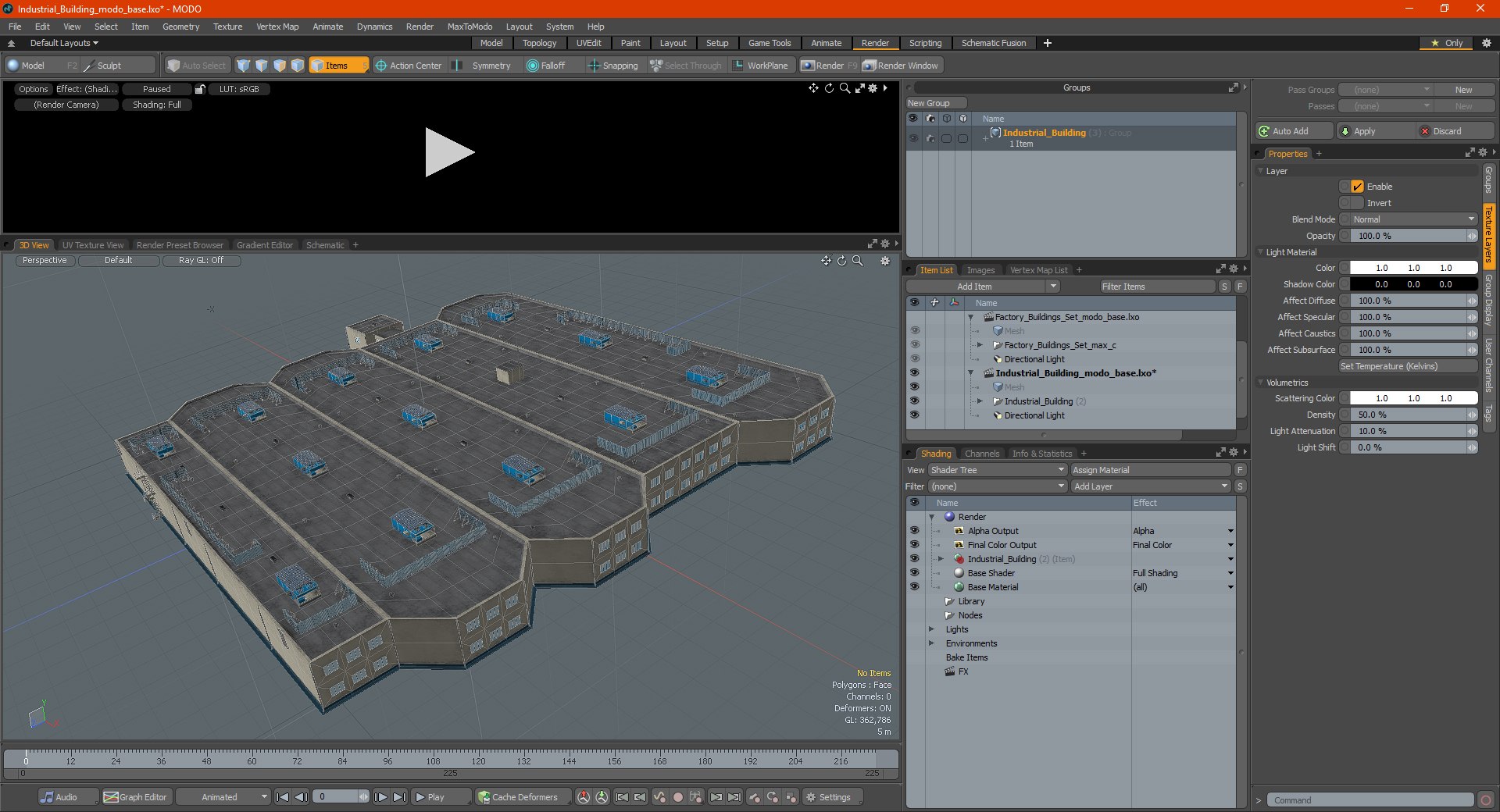Open the Blend Mode Normal dropdown
The height and width of the screenshot is (812, 1500).
(1414, 219)
